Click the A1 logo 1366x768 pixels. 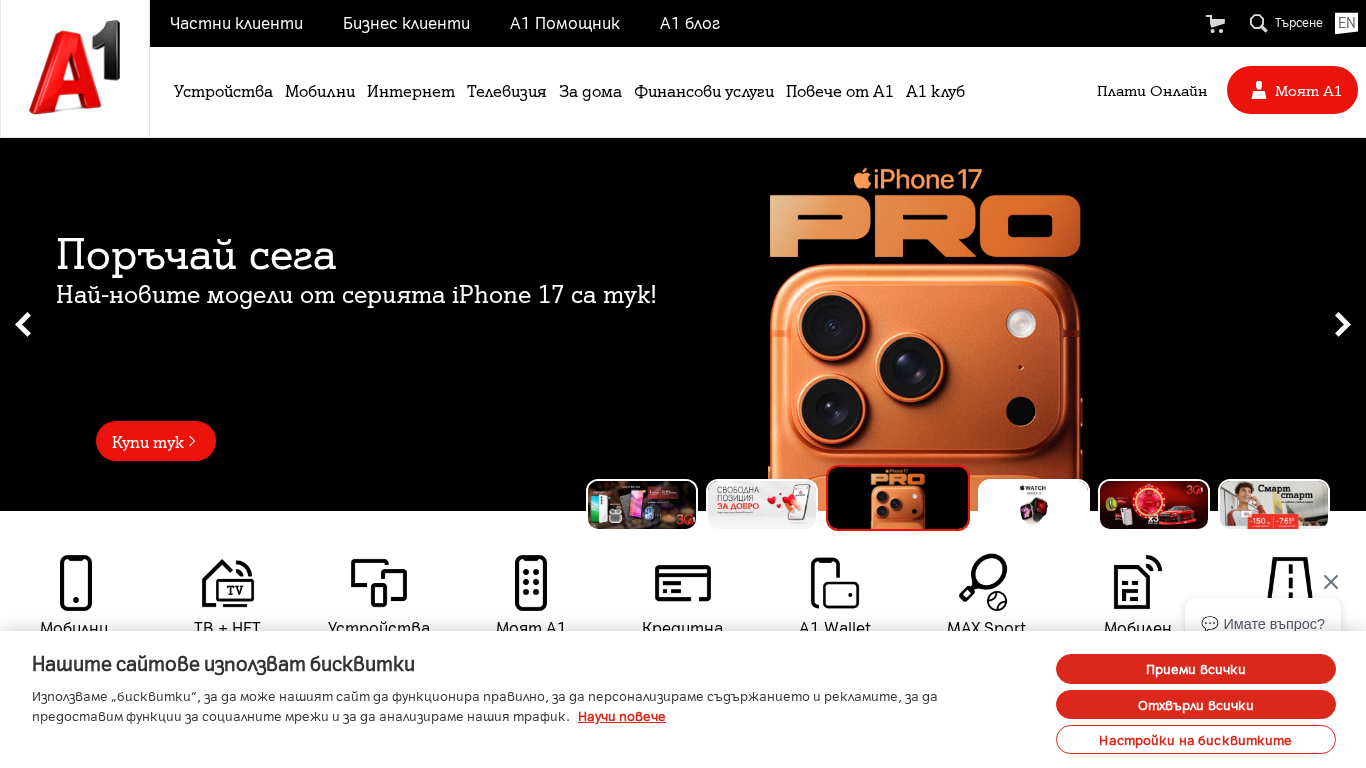[75, 67]
